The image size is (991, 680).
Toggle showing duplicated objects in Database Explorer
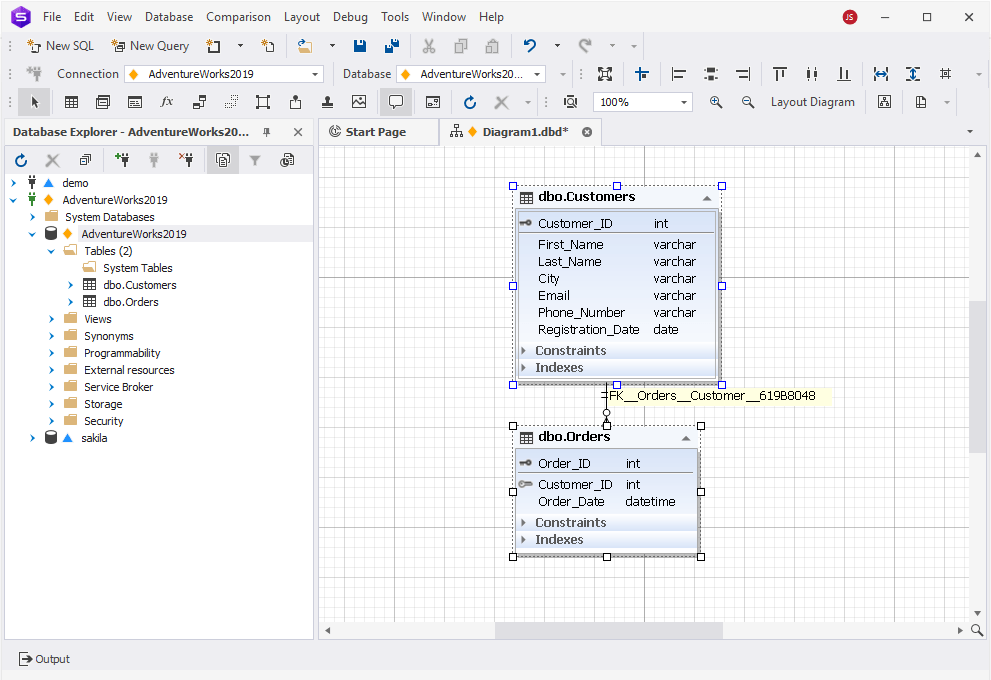click(x=222, y=159)
